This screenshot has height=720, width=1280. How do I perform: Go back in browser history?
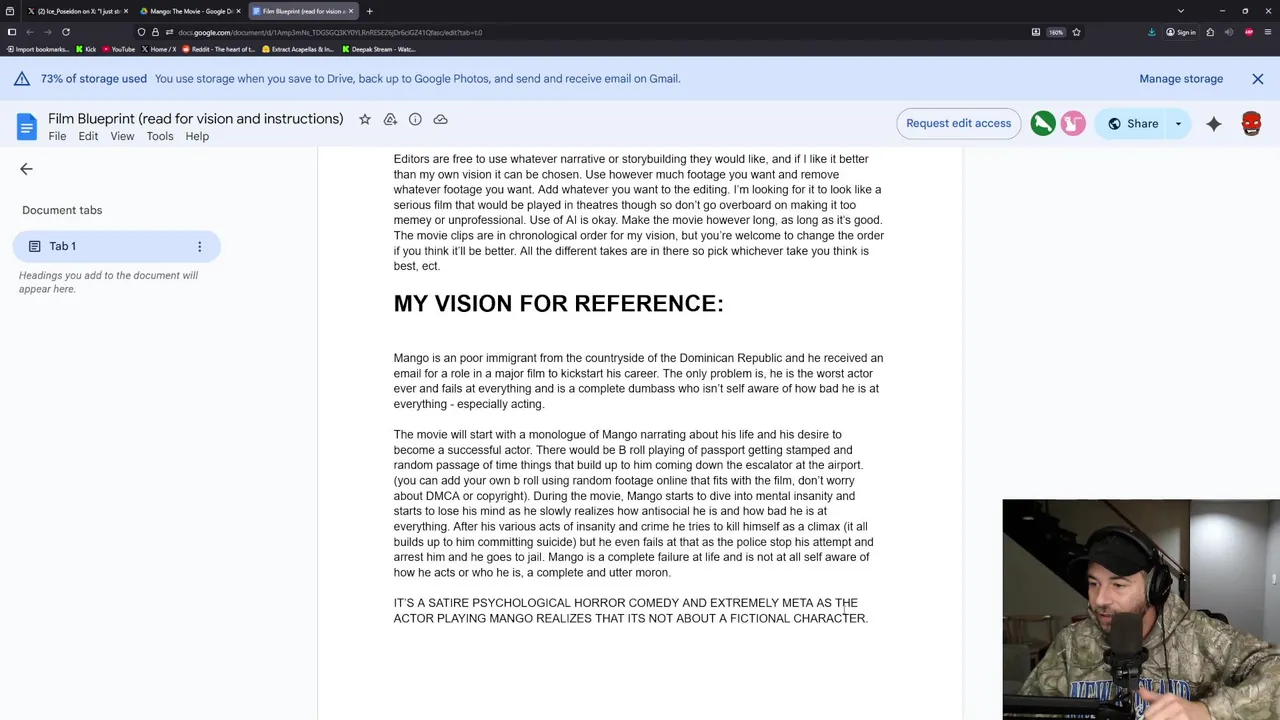click(x=30, y=32)
